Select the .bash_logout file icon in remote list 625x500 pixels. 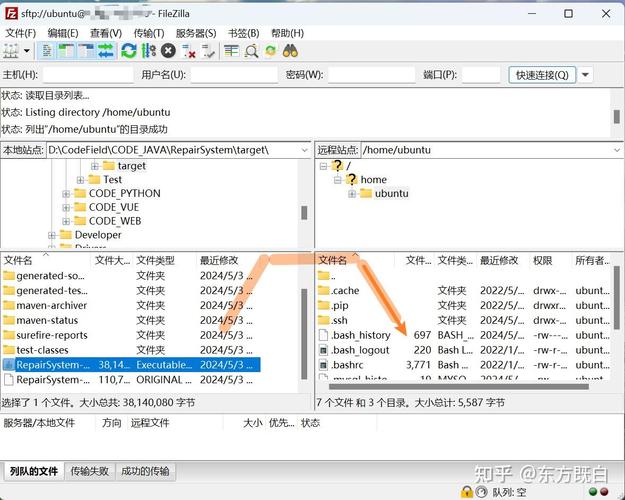tap(323, 350)
